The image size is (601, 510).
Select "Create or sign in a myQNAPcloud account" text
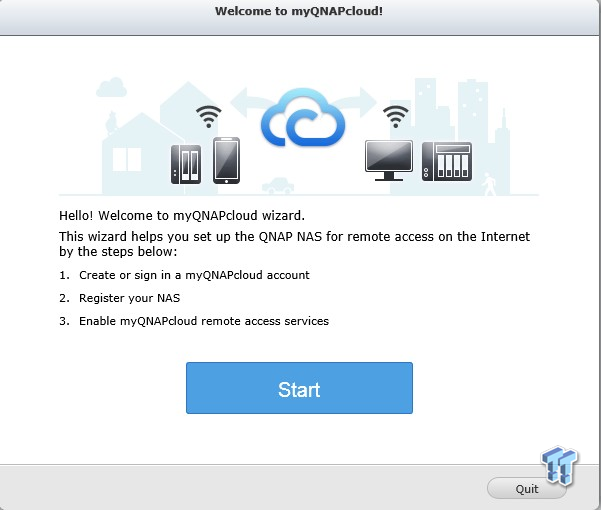194,275
